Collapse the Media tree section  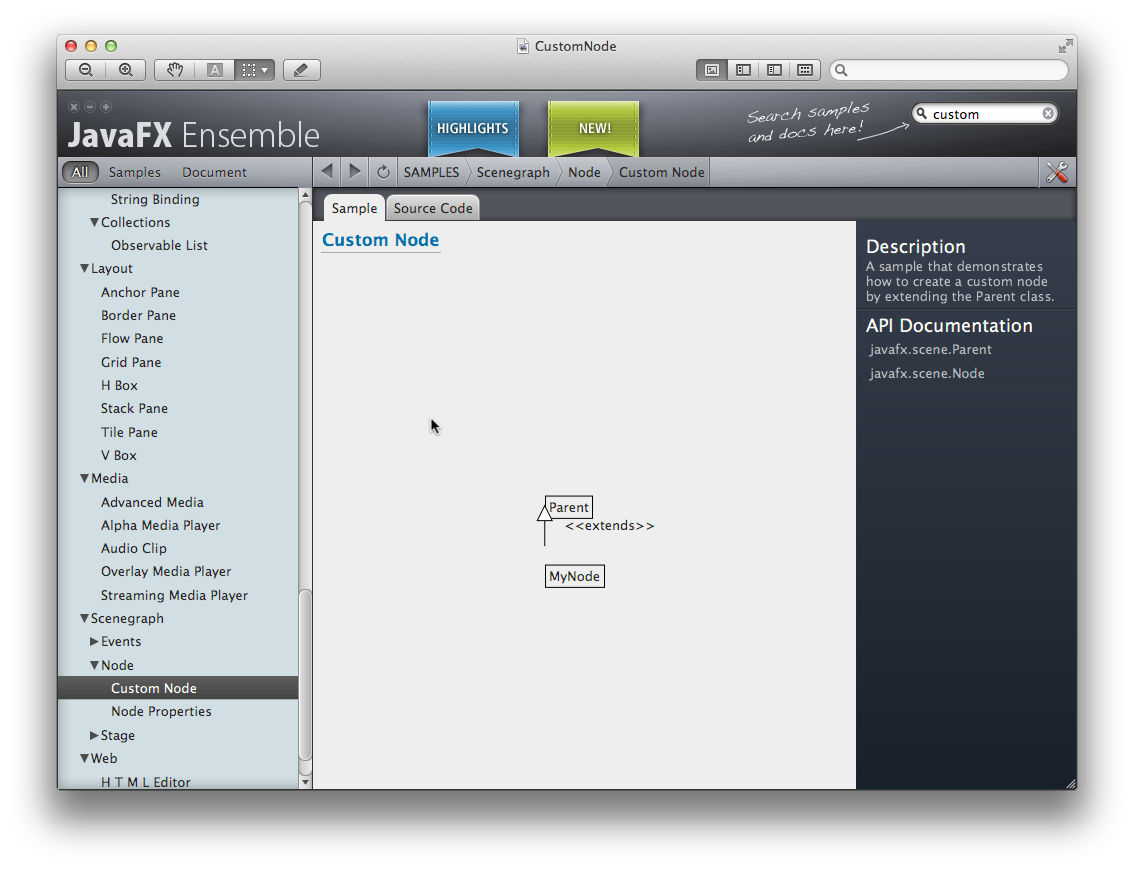(x=85, y=479)
